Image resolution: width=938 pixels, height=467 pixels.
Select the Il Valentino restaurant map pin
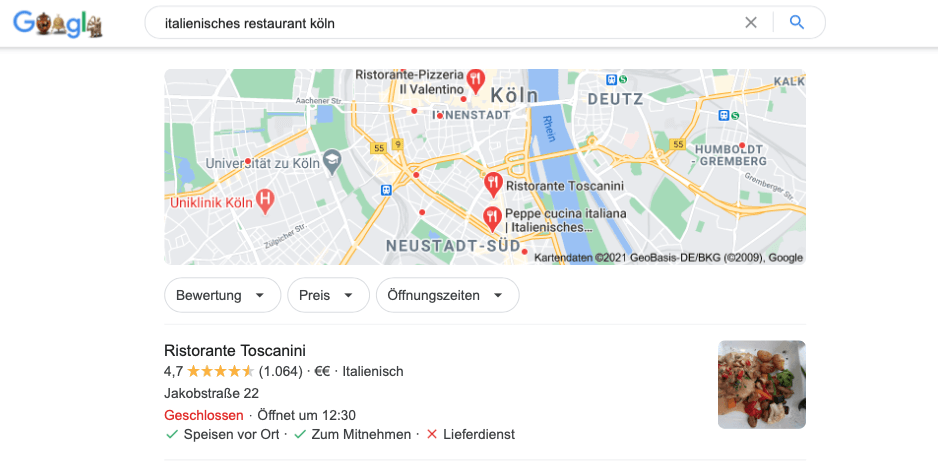476,81
